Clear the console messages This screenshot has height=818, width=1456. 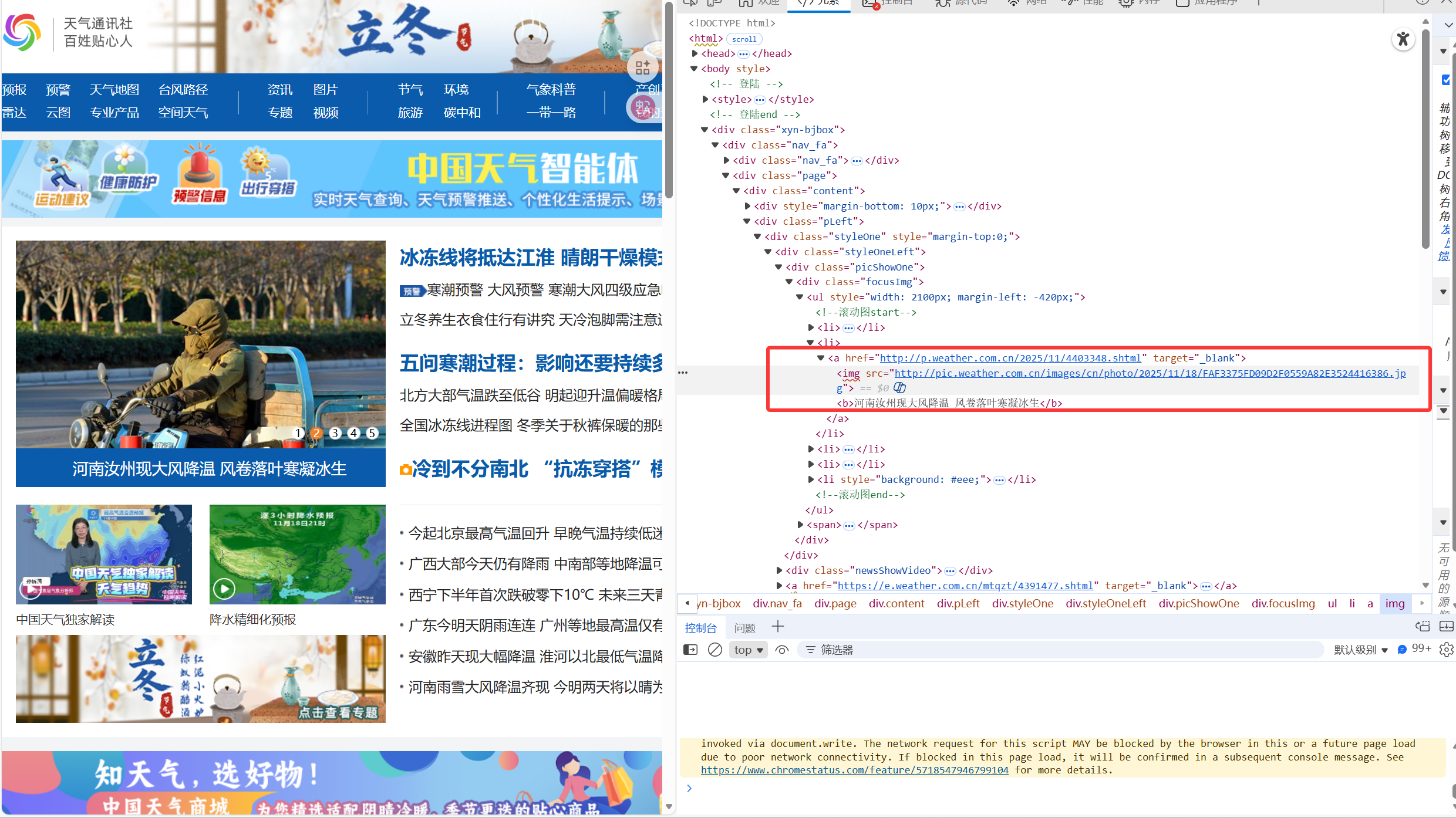(714, 650)
